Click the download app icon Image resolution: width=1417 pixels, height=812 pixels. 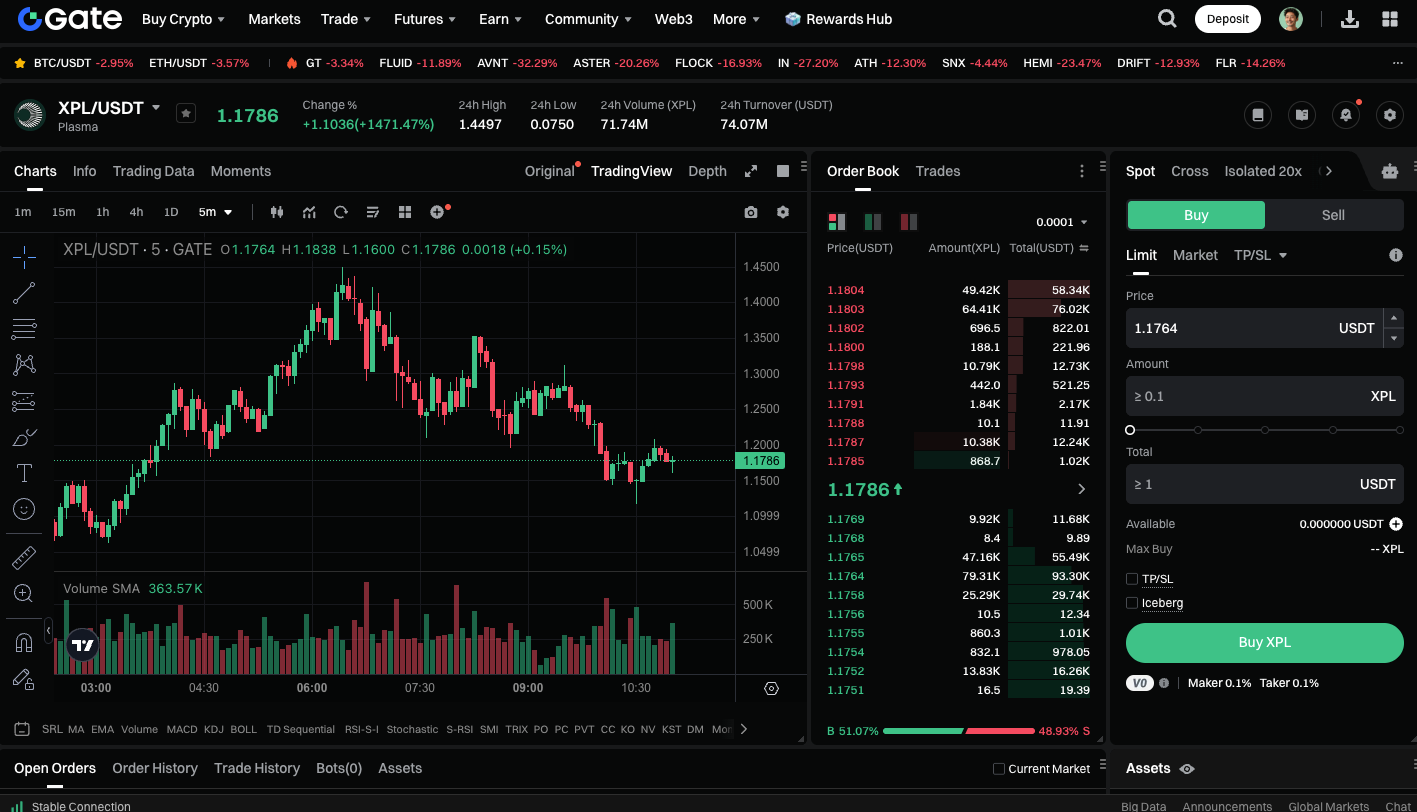[x=1350, y=19]
